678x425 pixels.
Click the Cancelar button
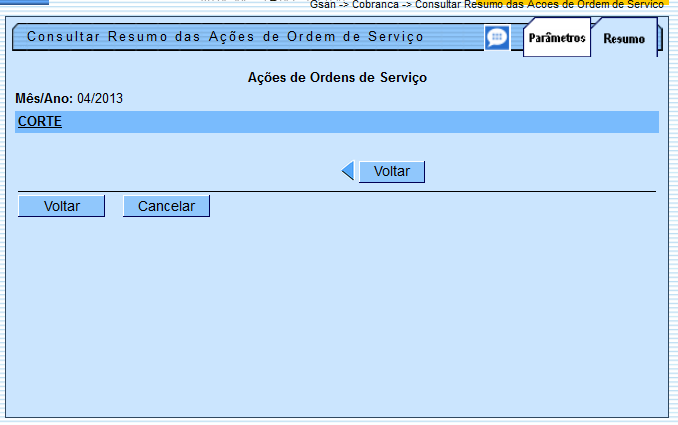point(166,206)
